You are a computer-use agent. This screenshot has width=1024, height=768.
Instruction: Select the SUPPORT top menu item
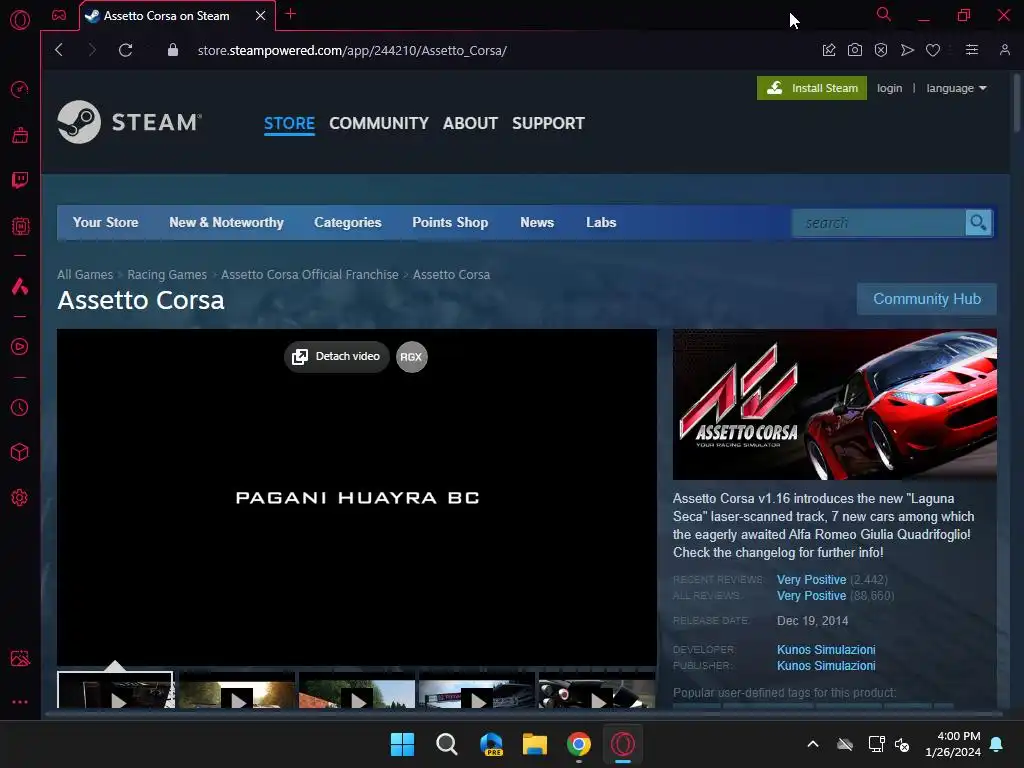(x=548, y=123)
